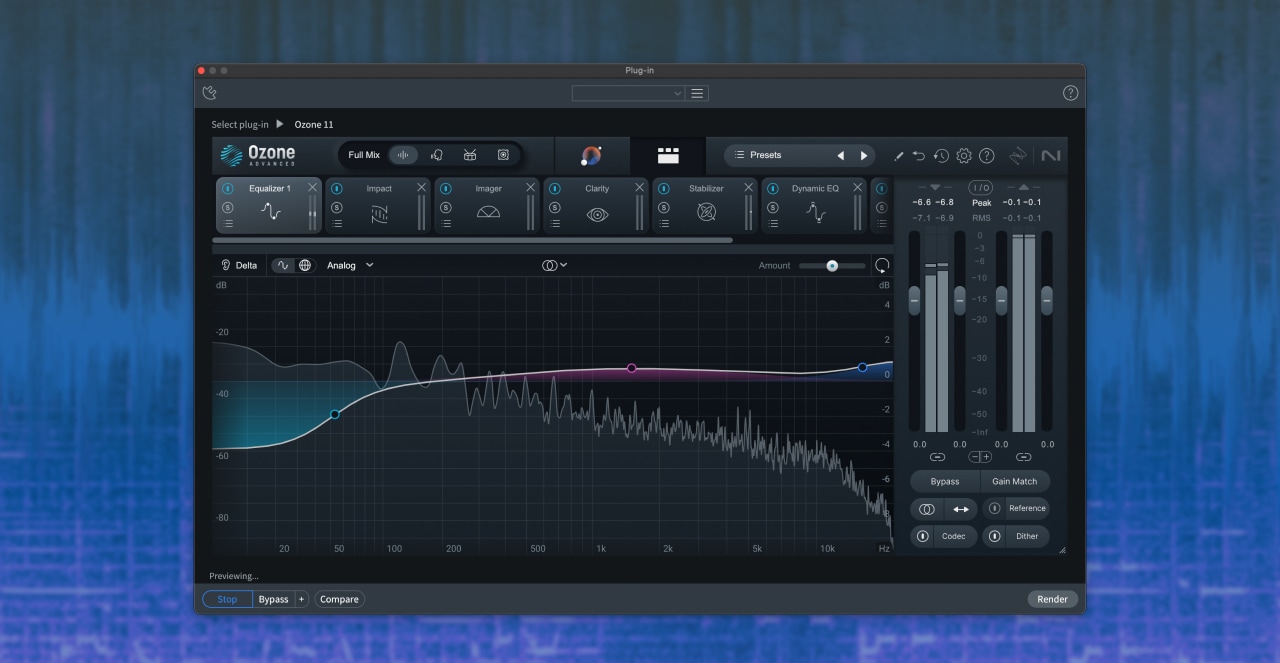Adjust the Amount slider
1280x663 pixels.
coord(832,265)
